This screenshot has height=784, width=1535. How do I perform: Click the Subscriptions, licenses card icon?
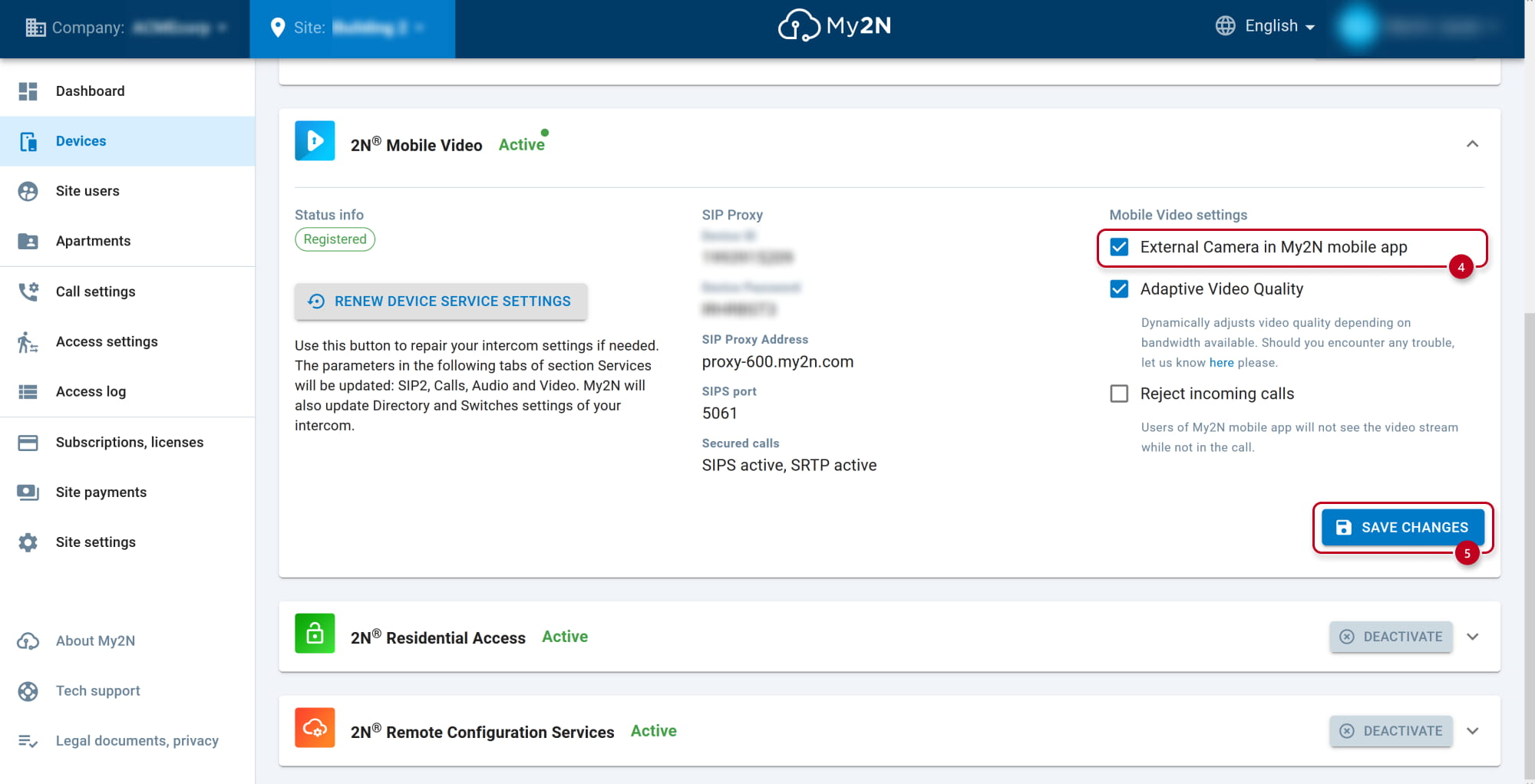pos(28,442)
